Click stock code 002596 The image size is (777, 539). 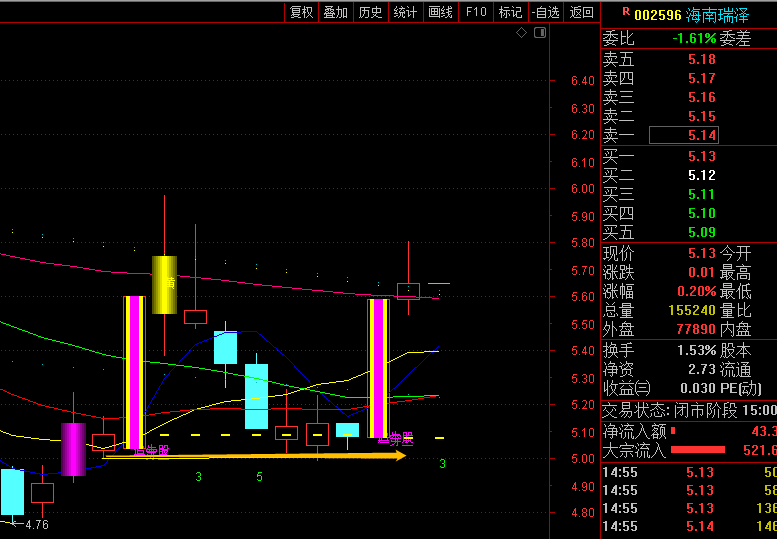tap(658, 15)
